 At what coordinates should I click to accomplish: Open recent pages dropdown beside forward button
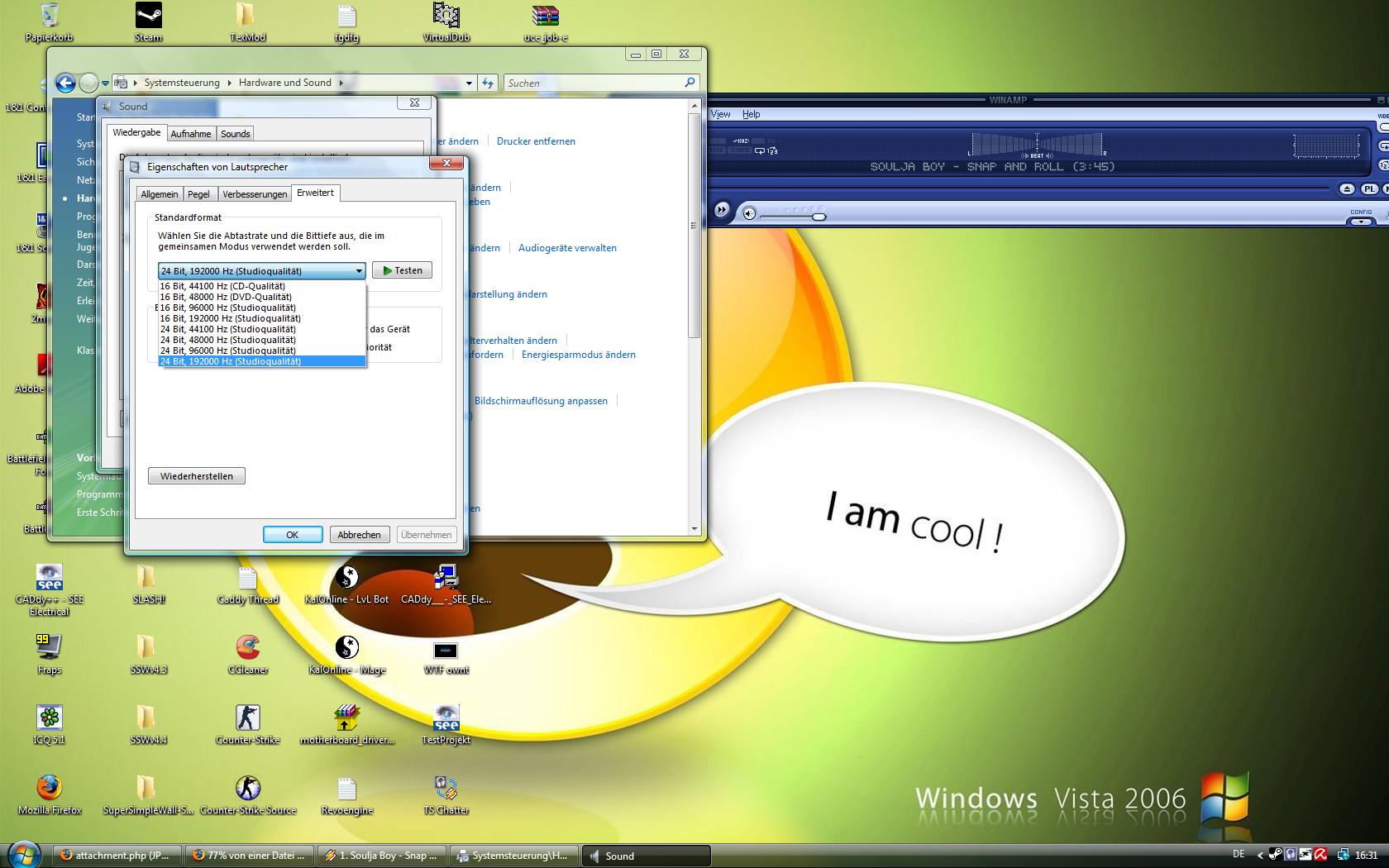pos(105,83)
